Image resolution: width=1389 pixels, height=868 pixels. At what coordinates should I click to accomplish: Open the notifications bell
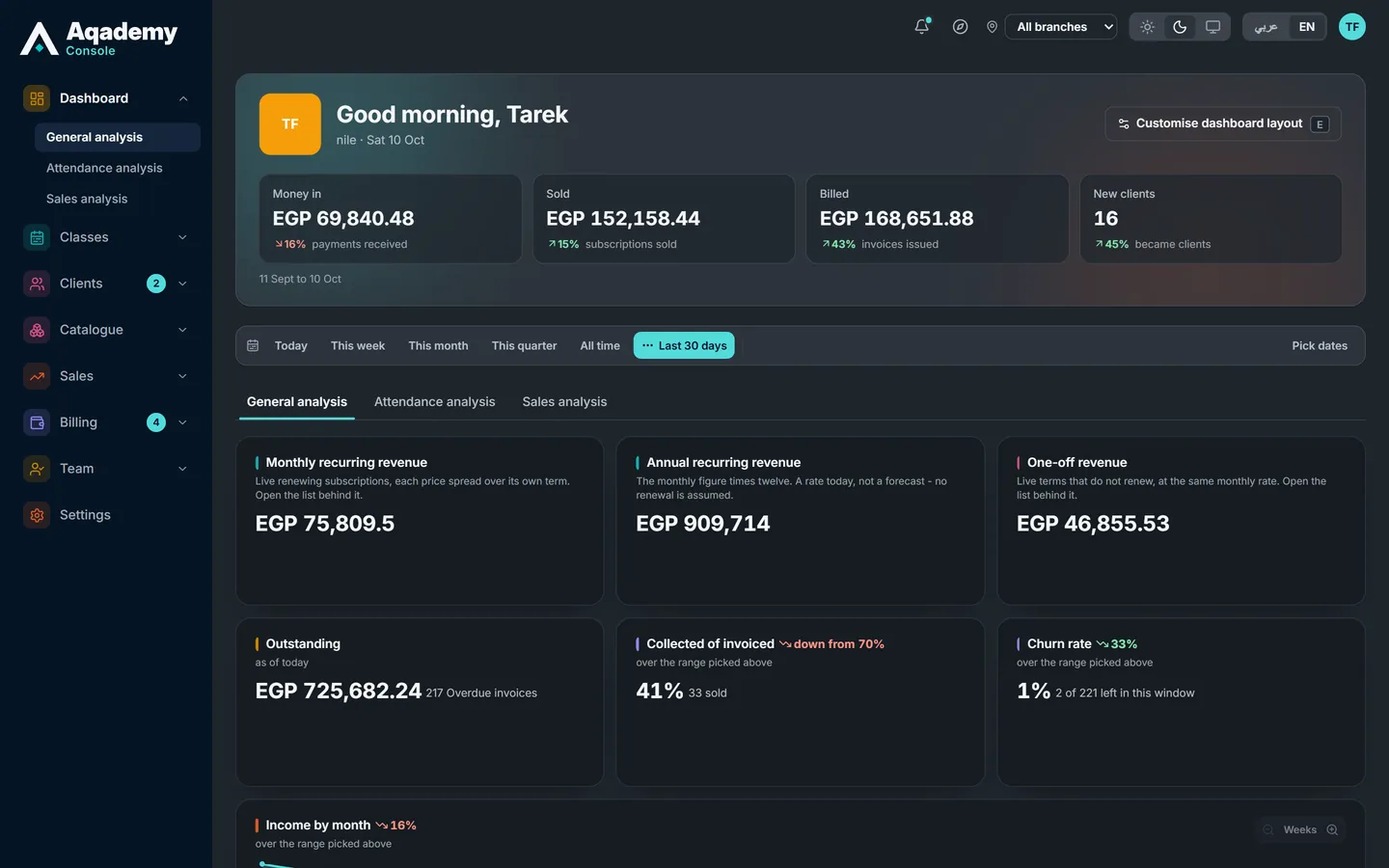click(x=922, y=27)
